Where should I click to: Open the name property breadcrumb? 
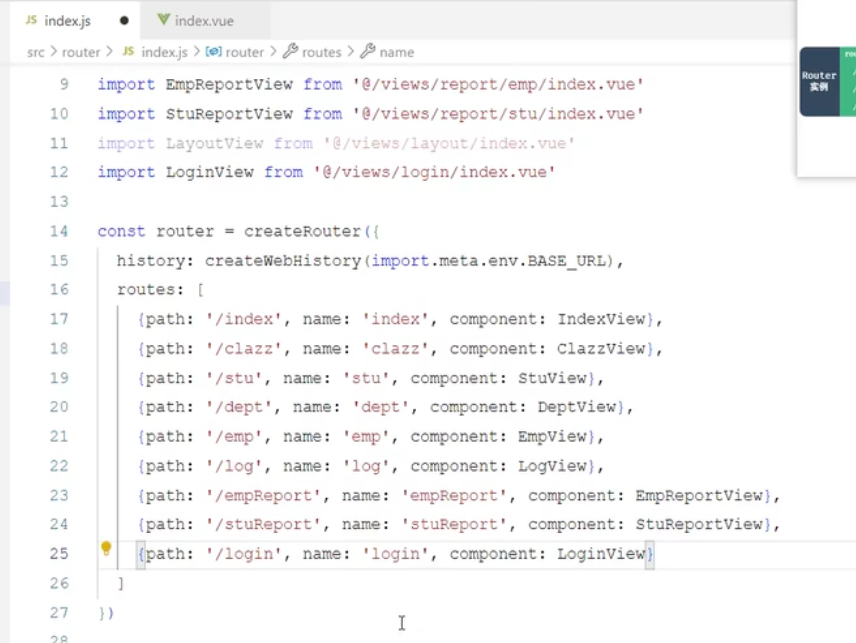[397, 52]
